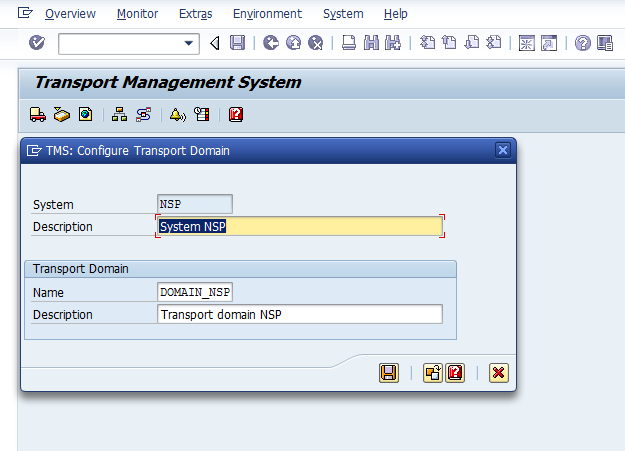Screen dimensions: 625x451
Task: Click the red Help icon in TMS toolbar
Action: point(236,115)
